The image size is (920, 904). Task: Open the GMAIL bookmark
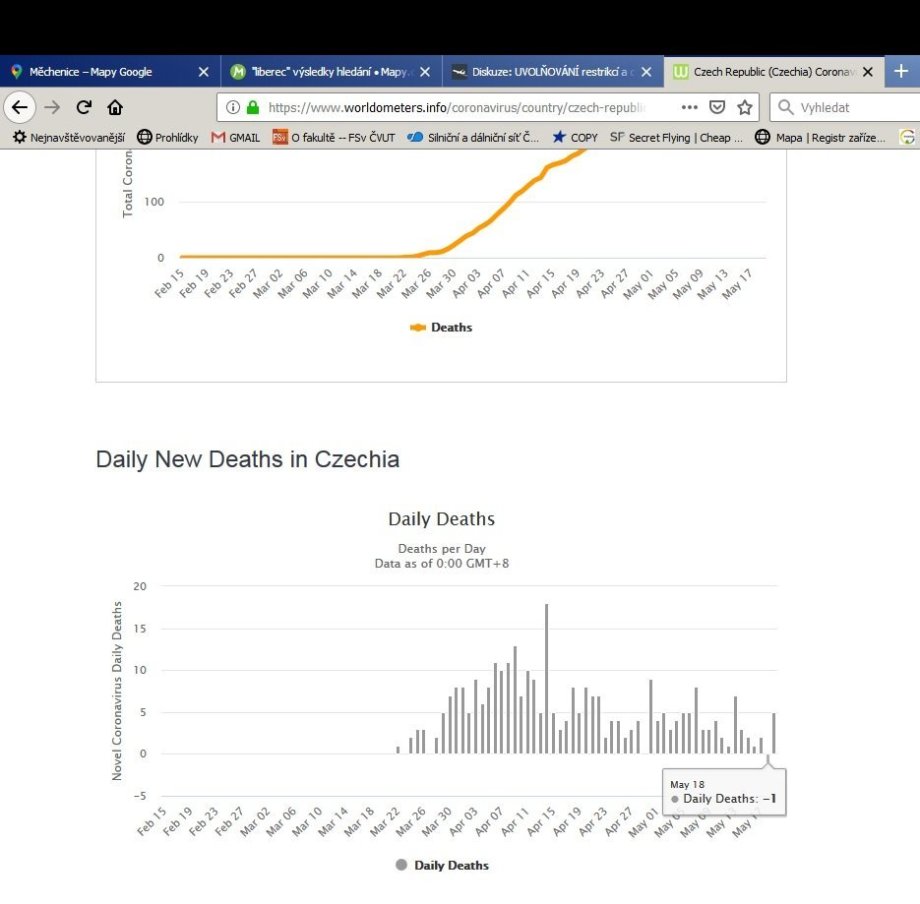click(236, 137)
